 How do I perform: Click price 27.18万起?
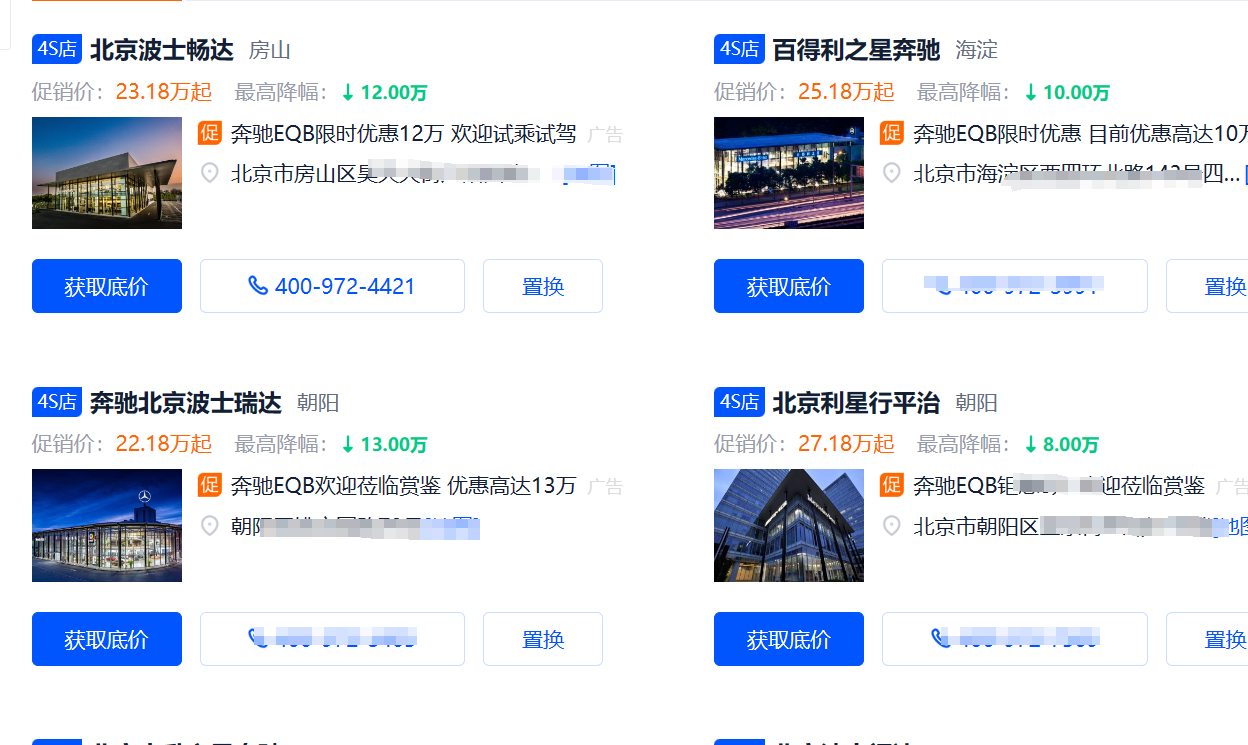(846, 444)
